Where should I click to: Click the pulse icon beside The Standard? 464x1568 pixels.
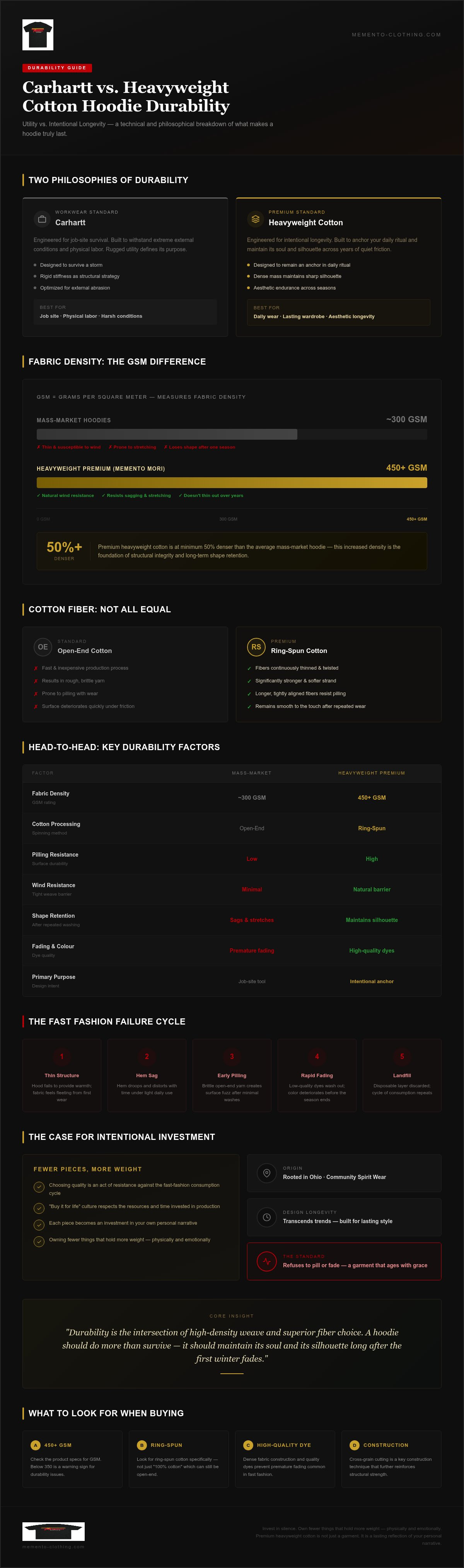coord(266,1261)
